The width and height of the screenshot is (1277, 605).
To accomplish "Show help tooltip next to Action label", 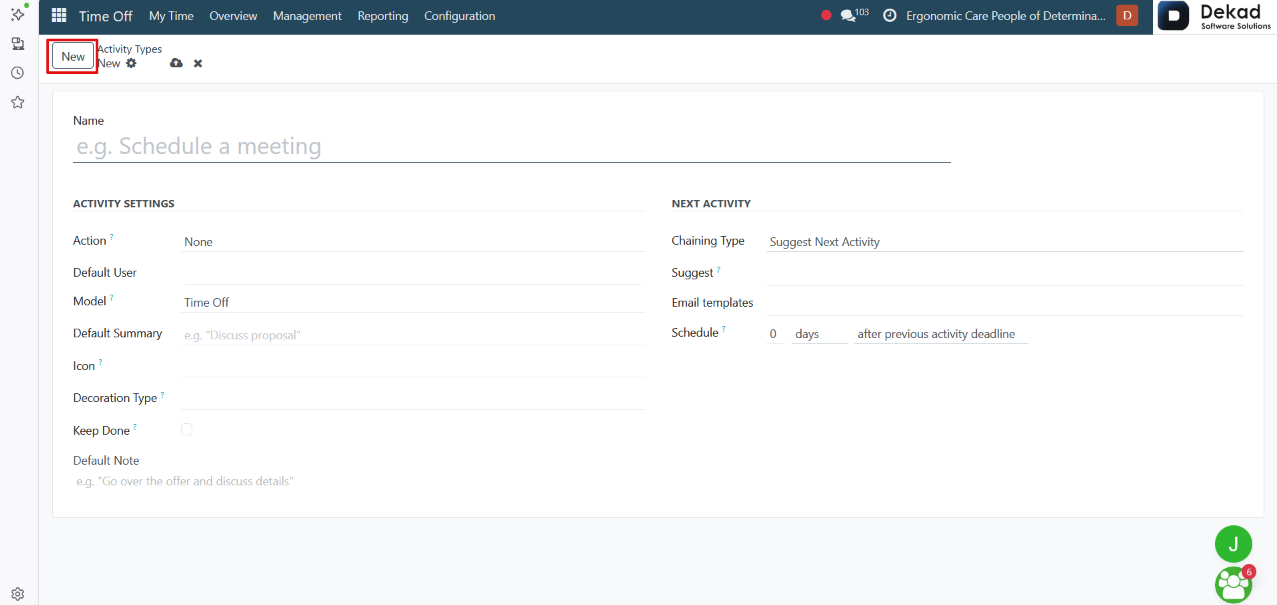I will 112,237.
